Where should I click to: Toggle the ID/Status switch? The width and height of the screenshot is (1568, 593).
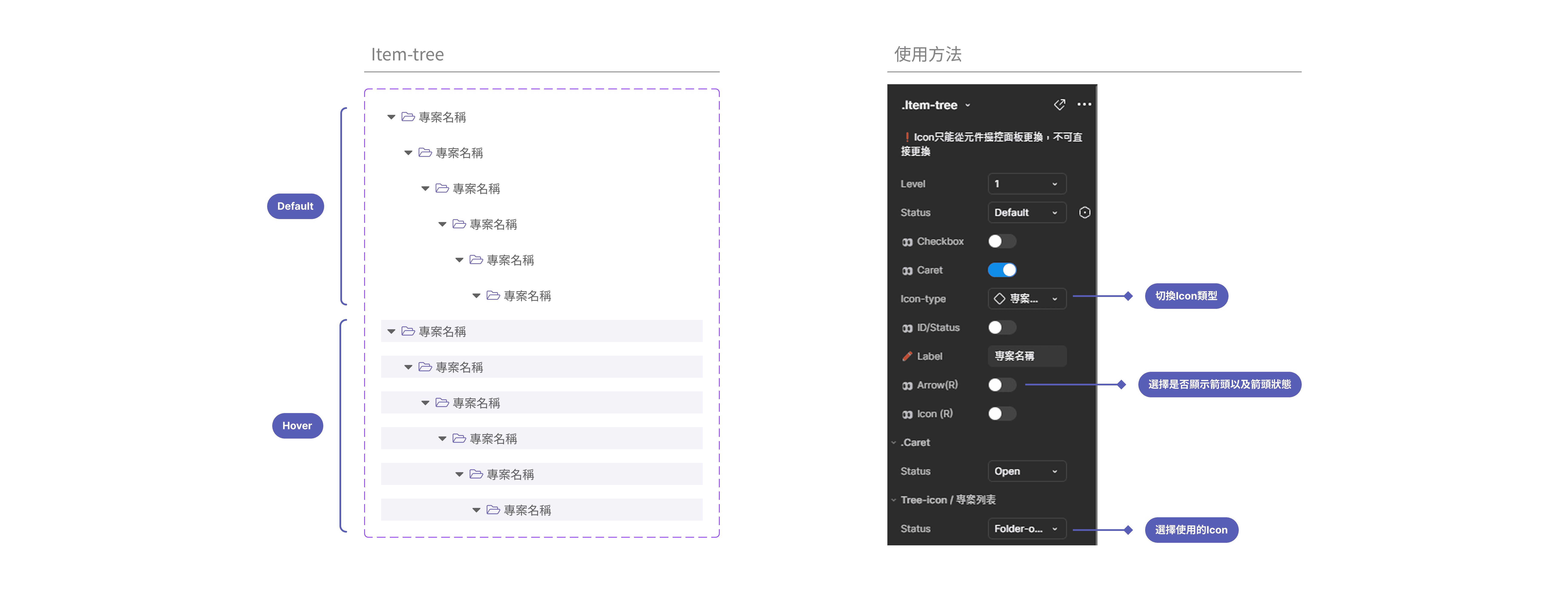(x=1001, y=328)
